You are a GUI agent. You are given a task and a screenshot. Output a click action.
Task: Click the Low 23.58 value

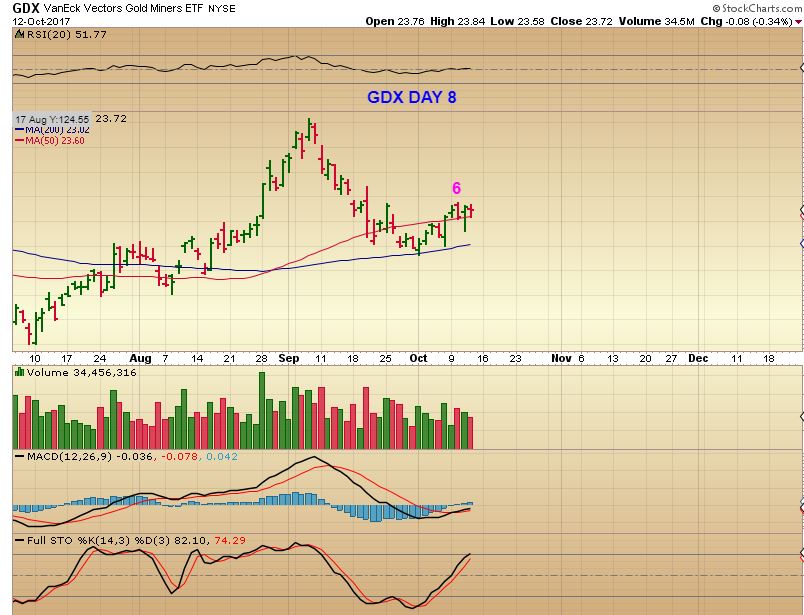pyautogui.click(x=517, y=22)
